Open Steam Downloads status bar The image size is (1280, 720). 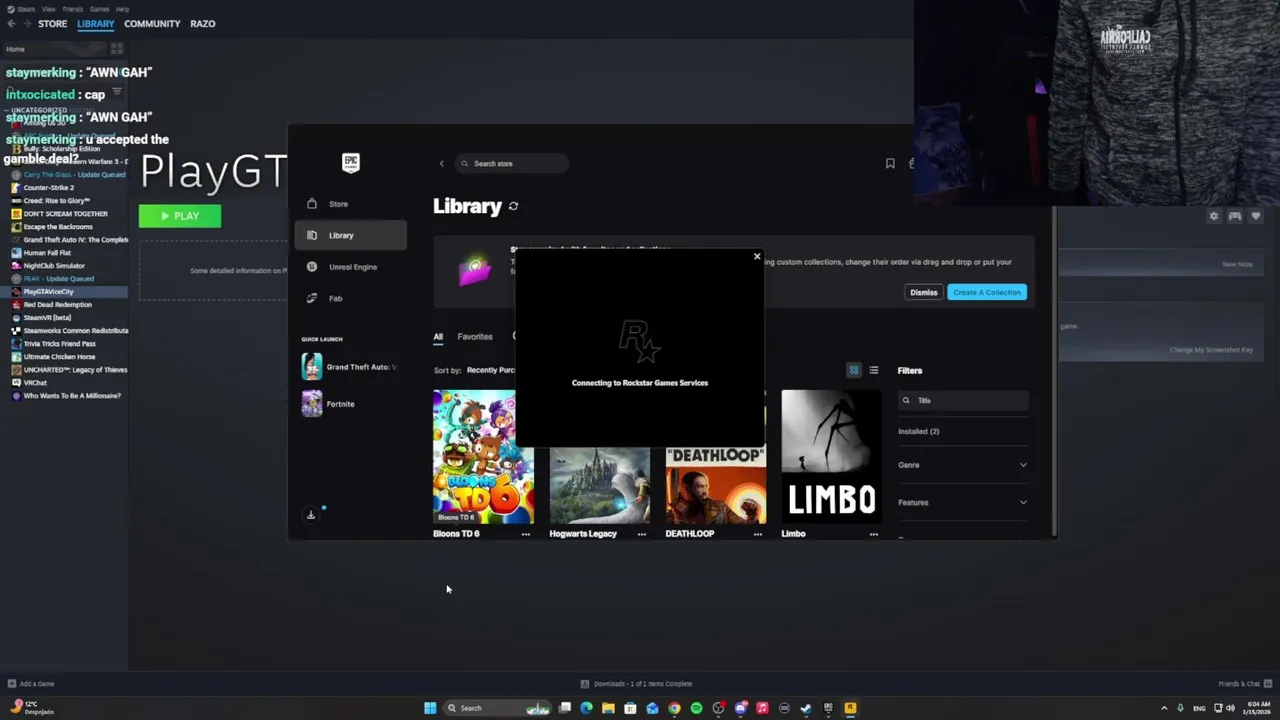coord(636,684)
